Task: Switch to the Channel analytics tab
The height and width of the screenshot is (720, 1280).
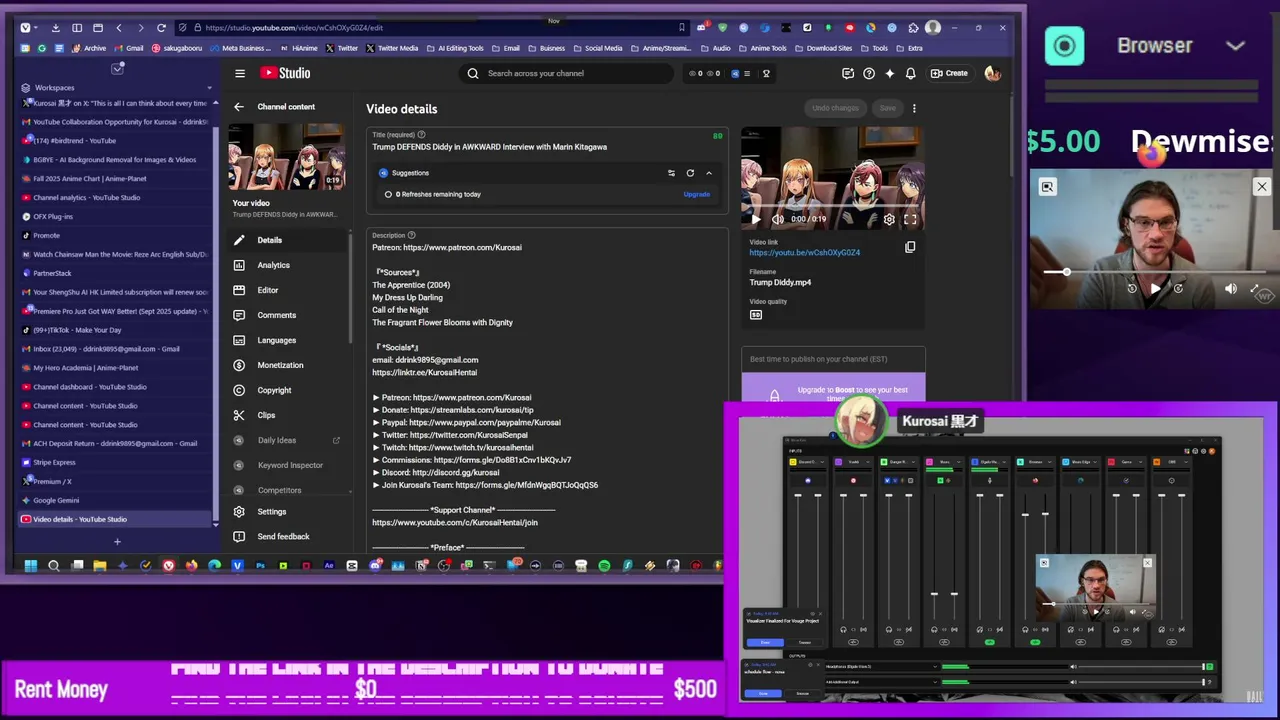Action: [x=115, y=197]
